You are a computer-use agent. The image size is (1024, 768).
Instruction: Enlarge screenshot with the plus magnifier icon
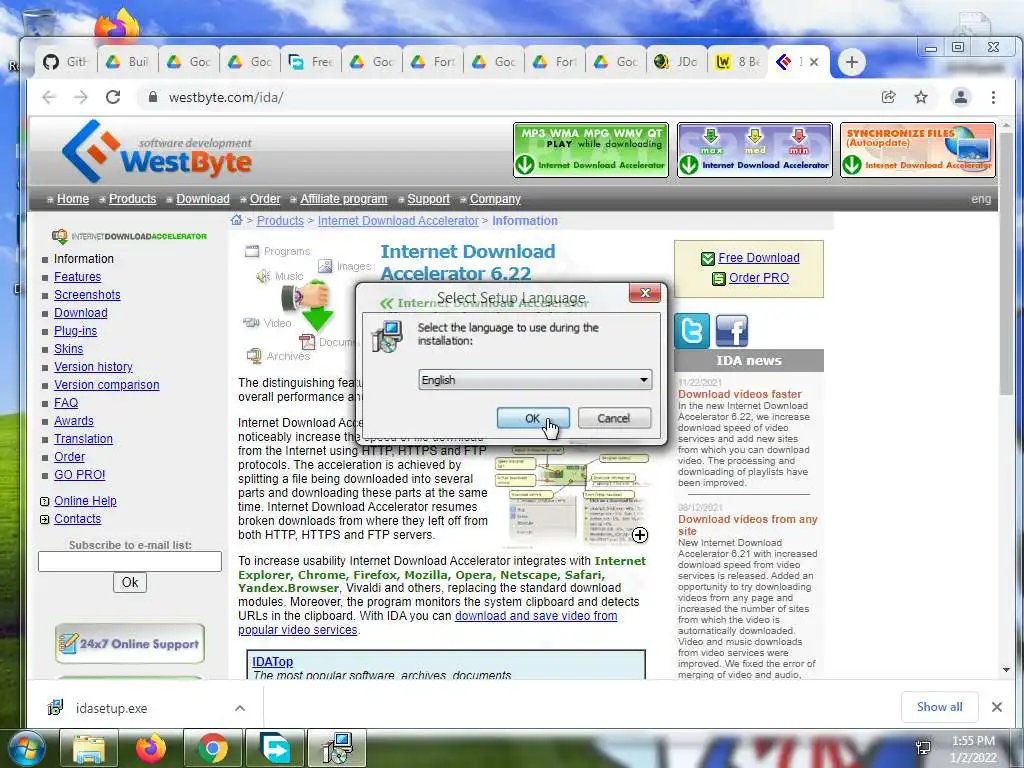pyautogui.click(x=640, y=535)
